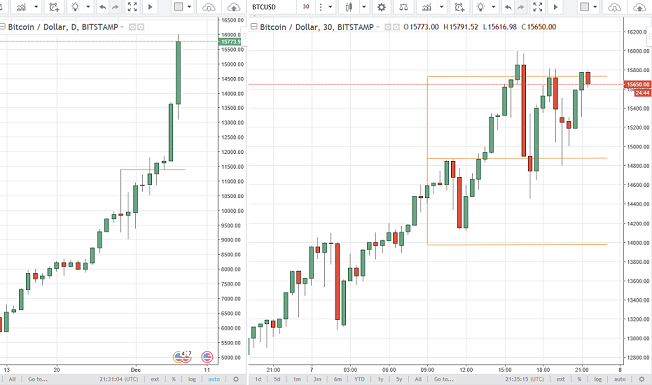
Task: Open Go to... on right 30-minute chart
Action: pyautogui.click(x=444, y=379)
